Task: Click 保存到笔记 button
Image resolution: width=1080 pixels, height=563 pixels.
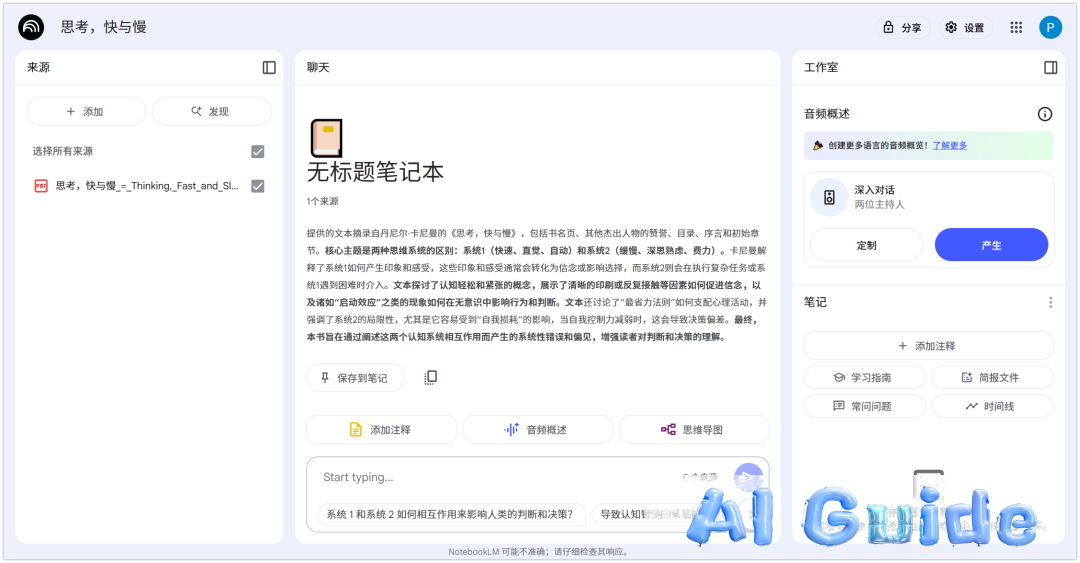Action: [x=355, y=378]
